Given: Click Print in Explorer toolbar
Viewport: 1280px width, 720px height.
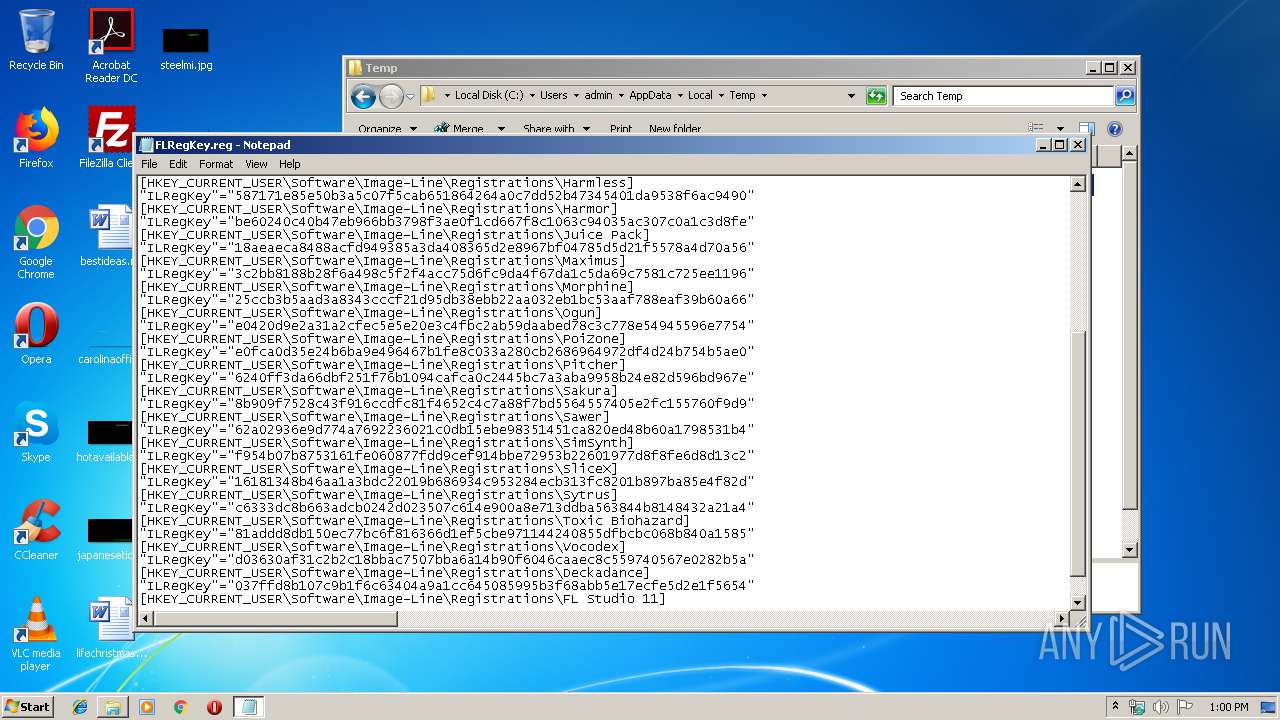Looking at the screenshot, I should click(x=621, y=128).
